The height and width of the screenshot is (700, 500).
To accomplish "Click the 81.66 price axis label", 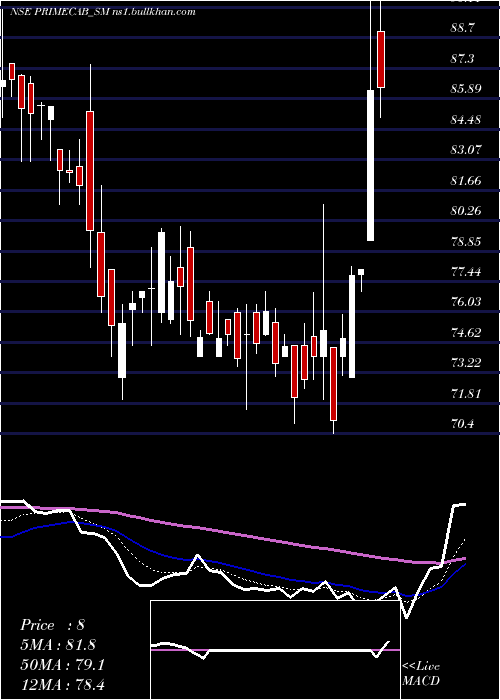I will 467,180.
